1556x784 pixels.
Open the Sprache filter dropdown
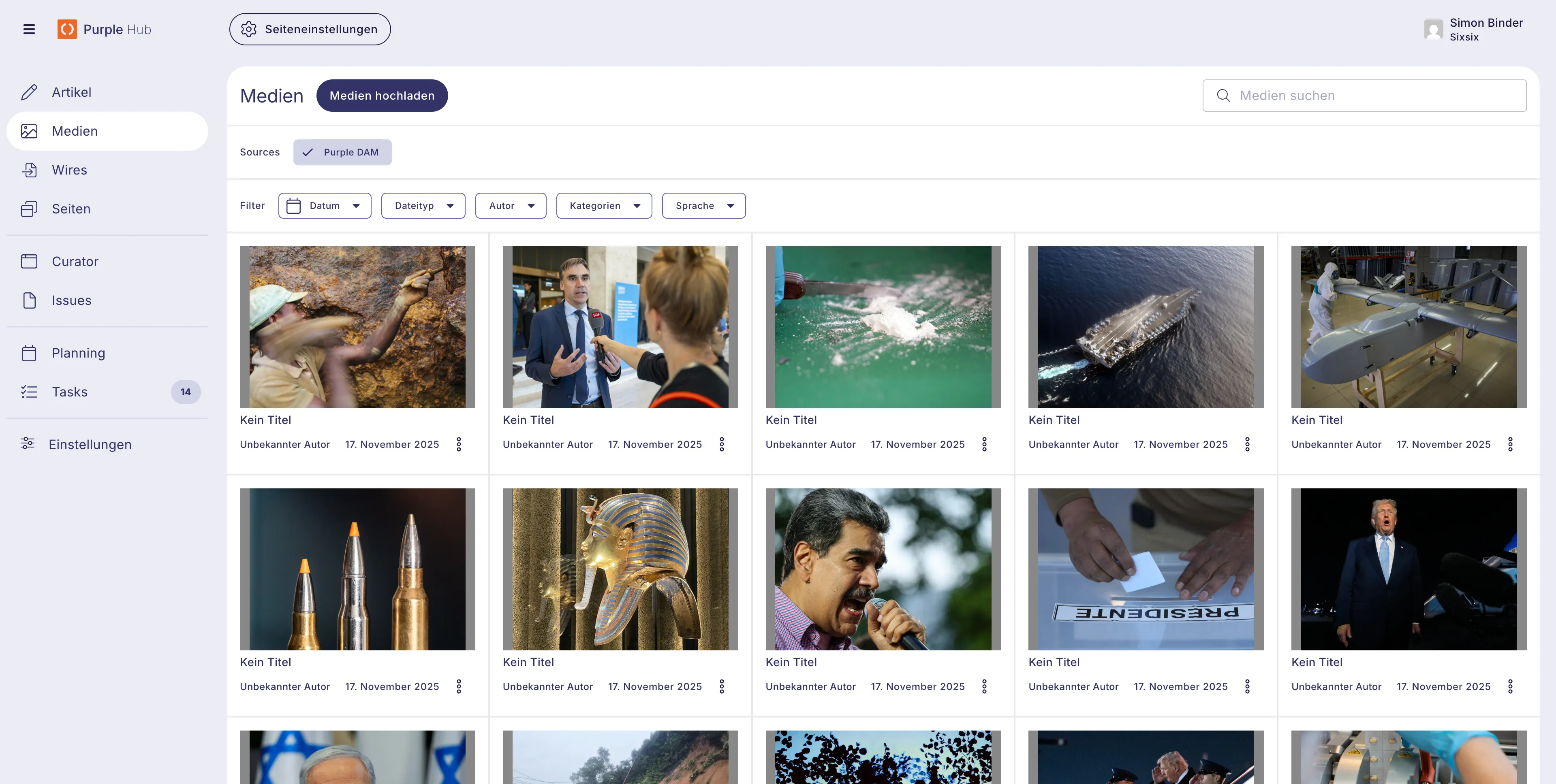[704, 206]
